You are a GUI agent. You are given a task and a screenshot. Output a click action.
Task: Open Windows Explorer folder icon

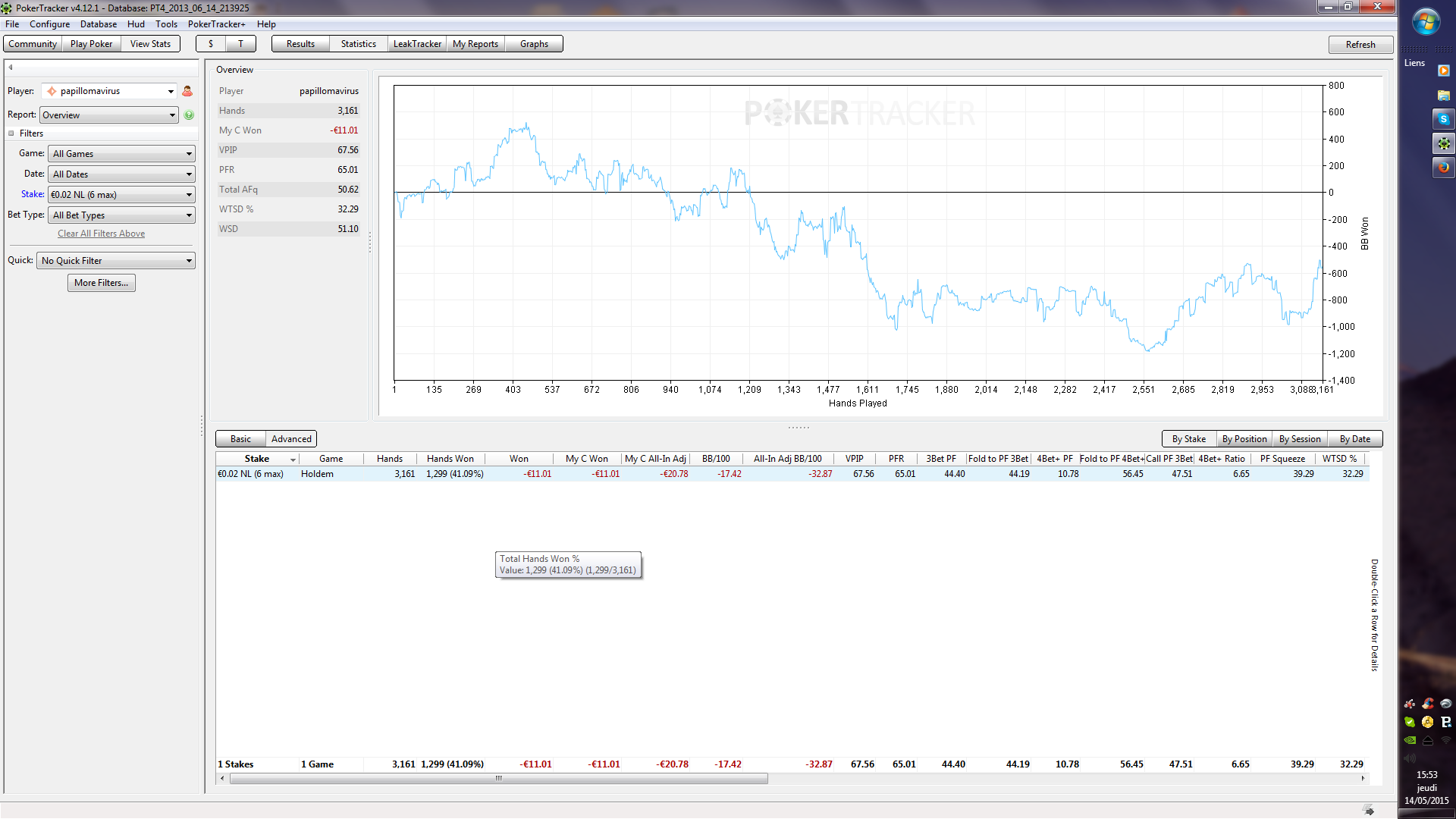1443,95
